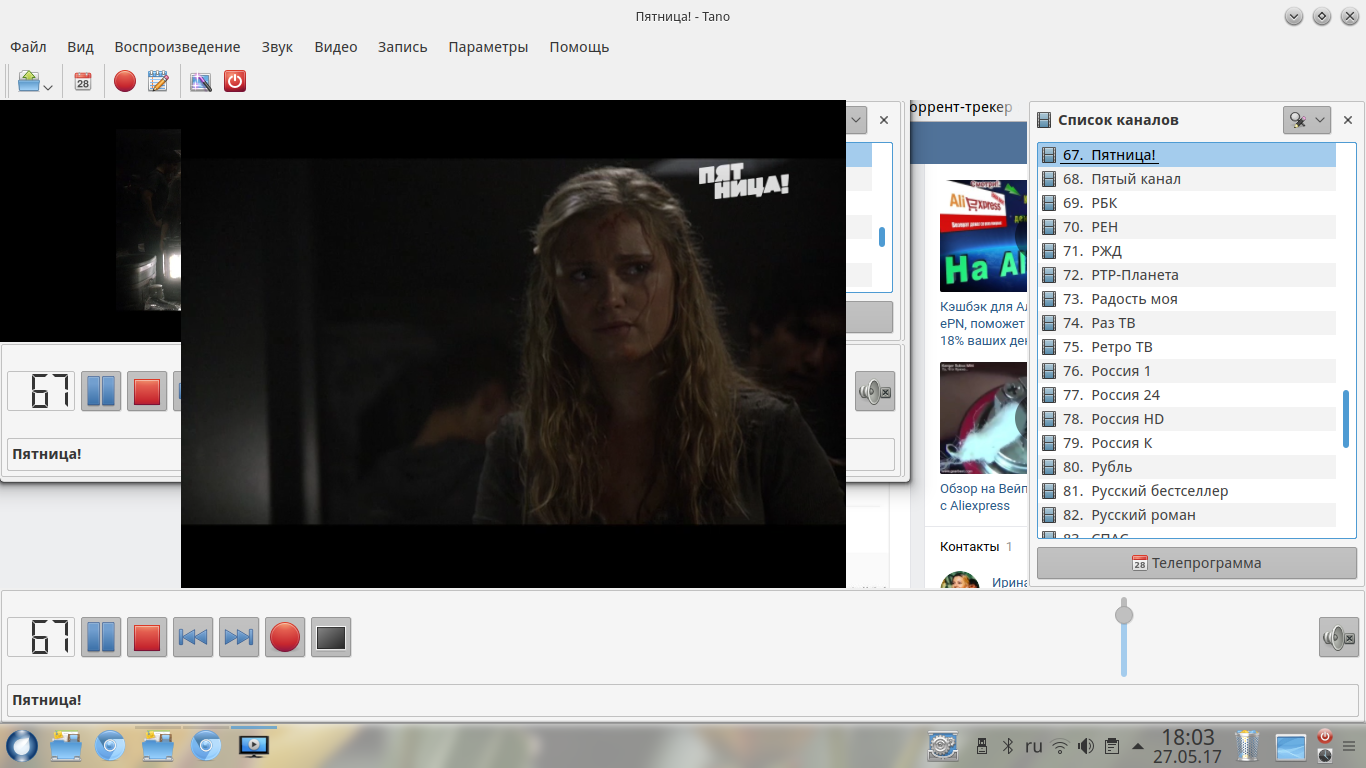The height and width of the screenshot is (768, 1366).
Task: Stop playback in the main control bar
Action: click(x=147, y=637)
